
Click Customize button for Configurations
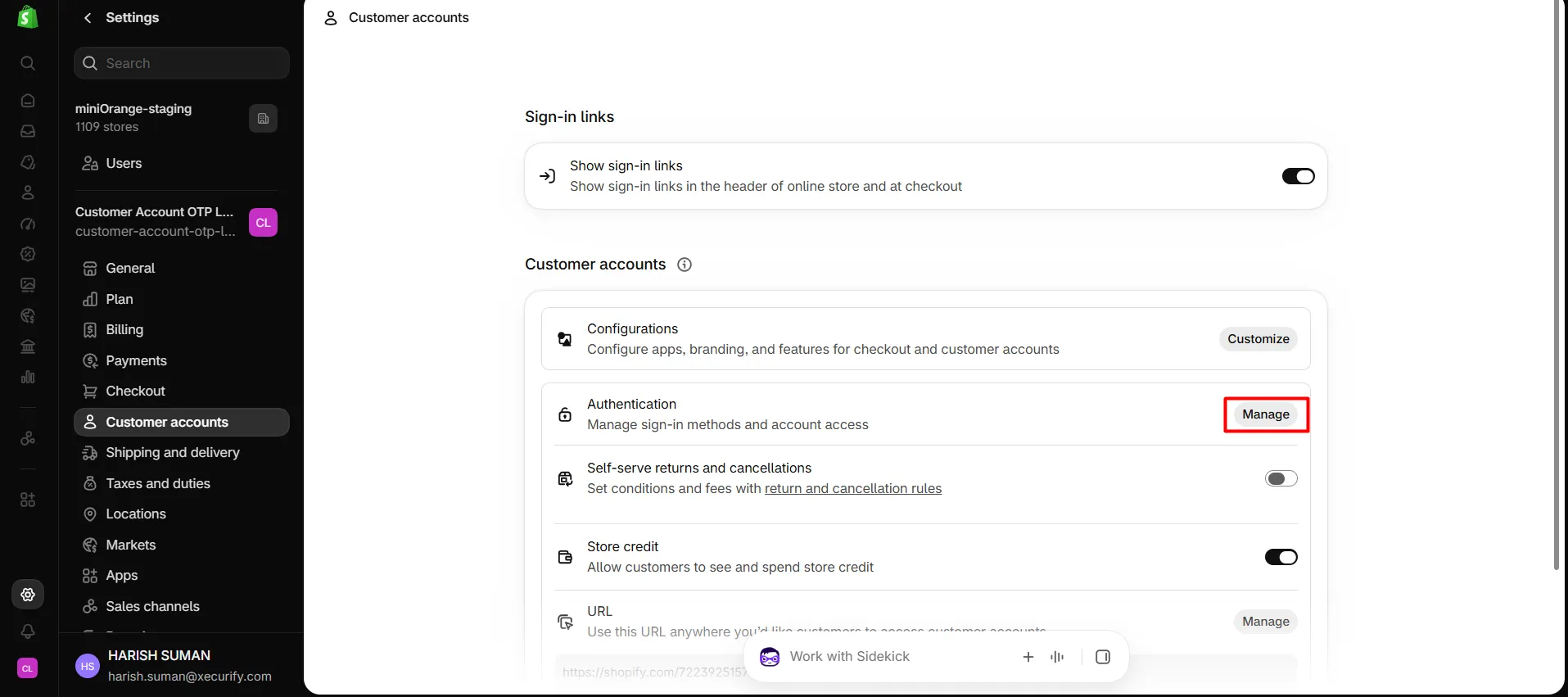pos(1258,339)
